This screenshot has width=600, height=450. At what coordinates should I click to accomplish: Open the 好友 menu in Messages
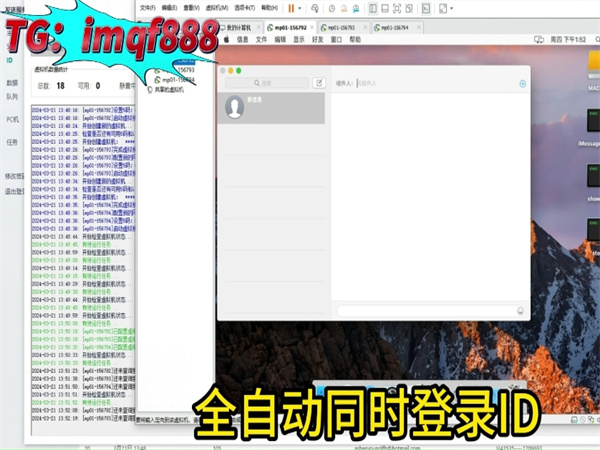pyautogui.click(x=318, y=39)
